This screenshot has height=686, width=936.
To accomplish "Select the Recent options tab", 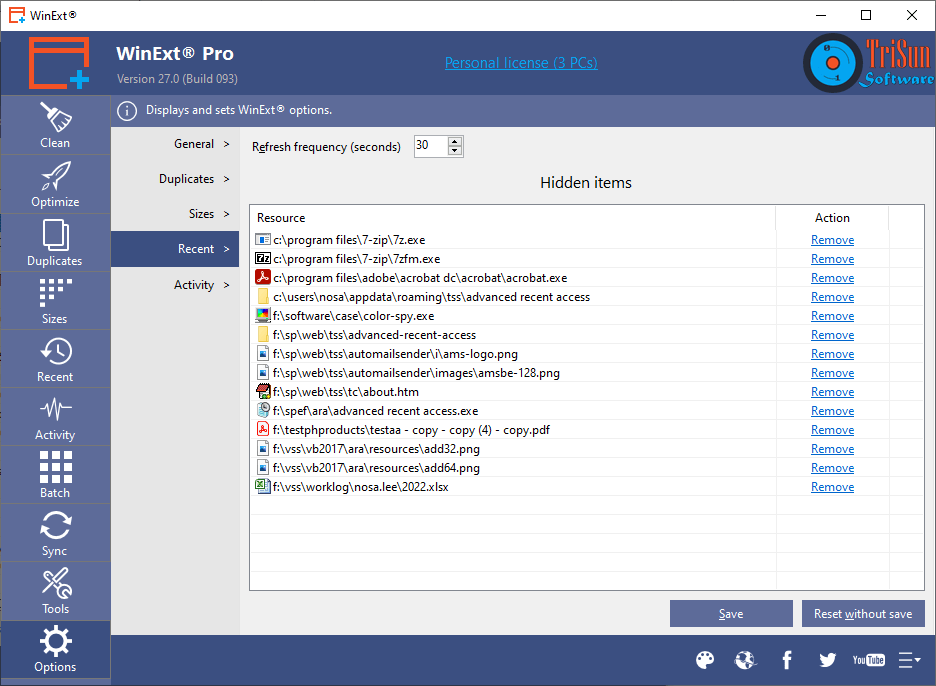I will click(176, 249).
